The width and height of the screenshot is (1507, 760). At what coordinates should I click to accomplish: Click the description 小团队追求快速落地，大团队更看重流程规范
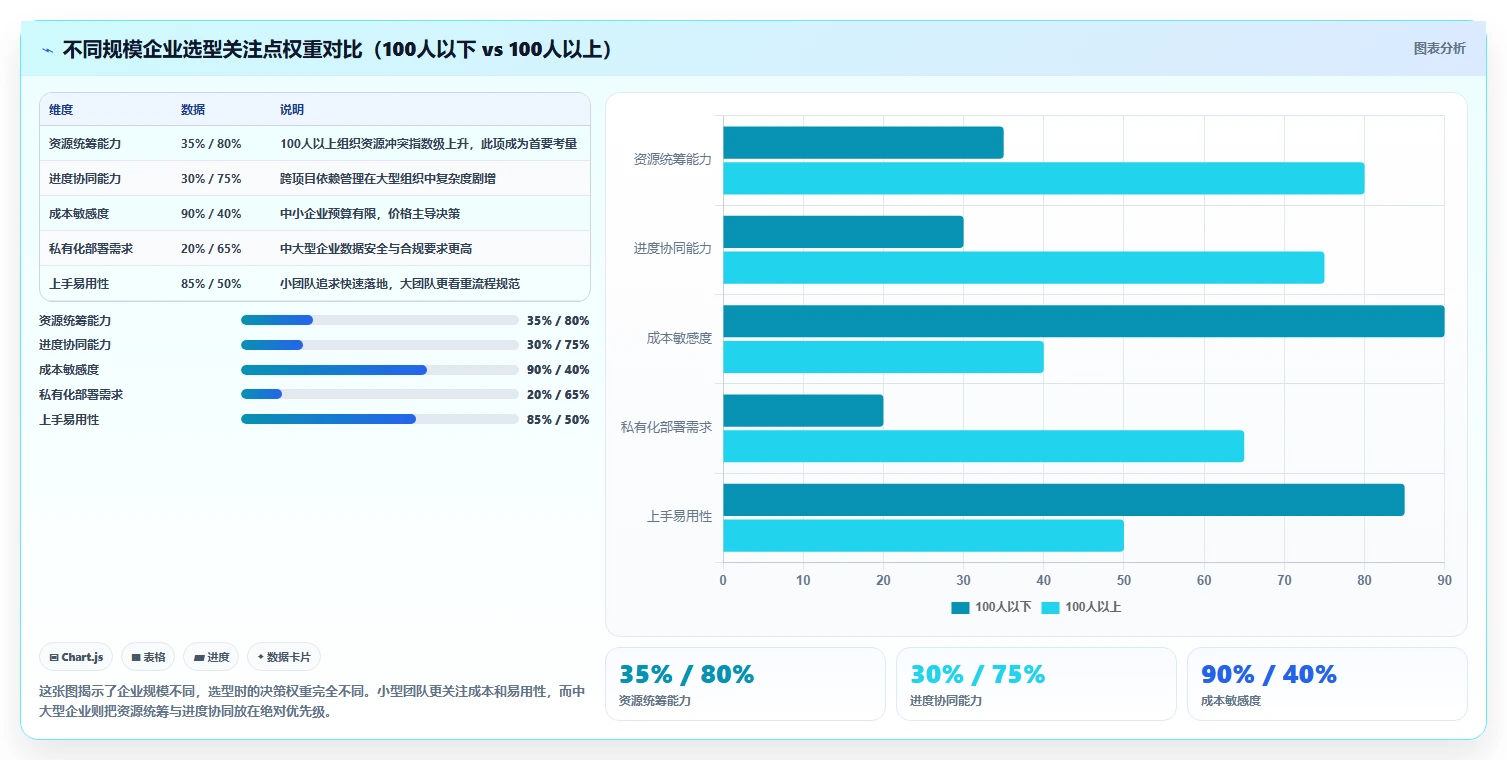click(400, 284)
